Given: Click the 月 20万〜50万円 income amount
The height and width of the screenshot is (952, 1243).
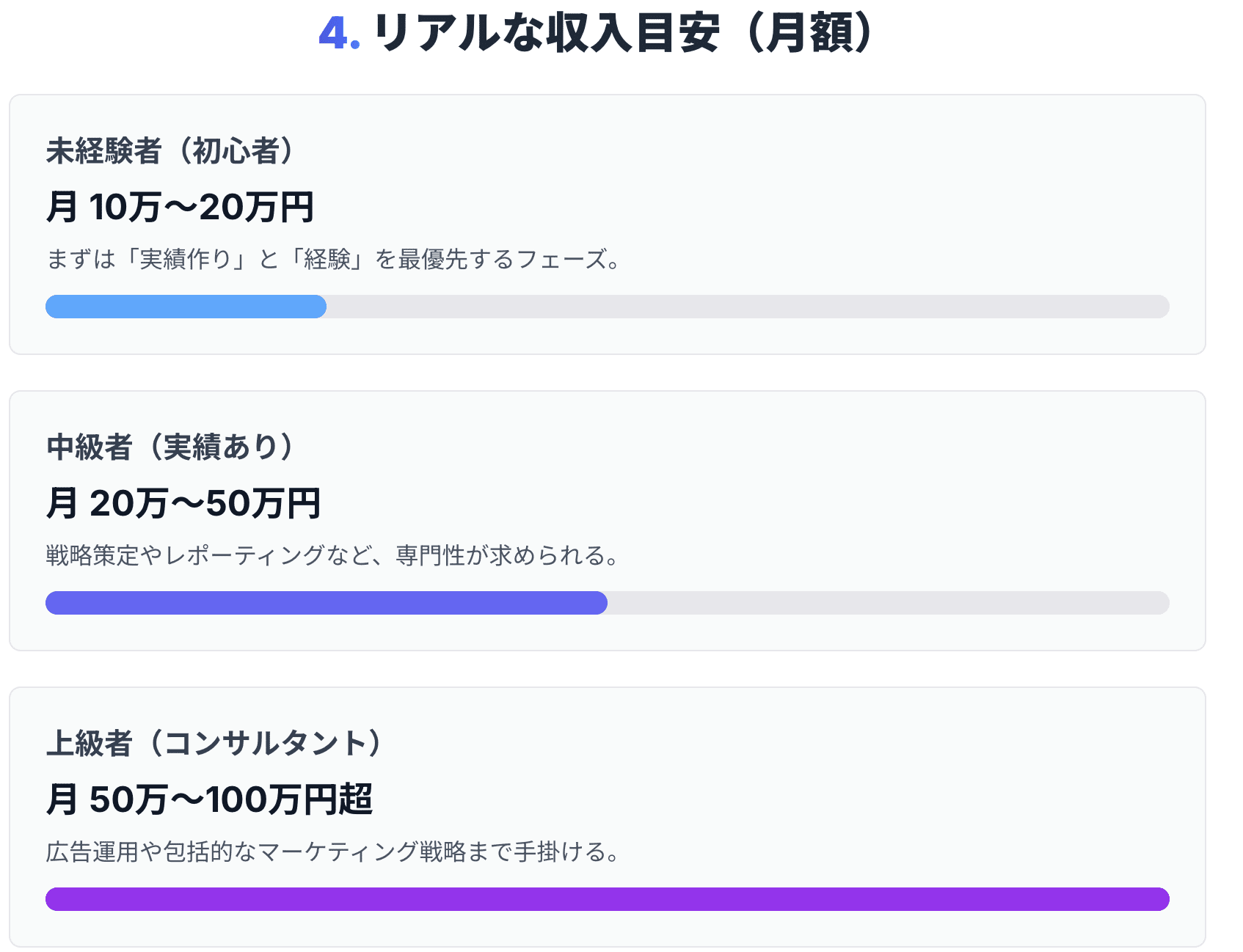Looking at the screenshot, I should pyautogui.click(x=183, y=503).
